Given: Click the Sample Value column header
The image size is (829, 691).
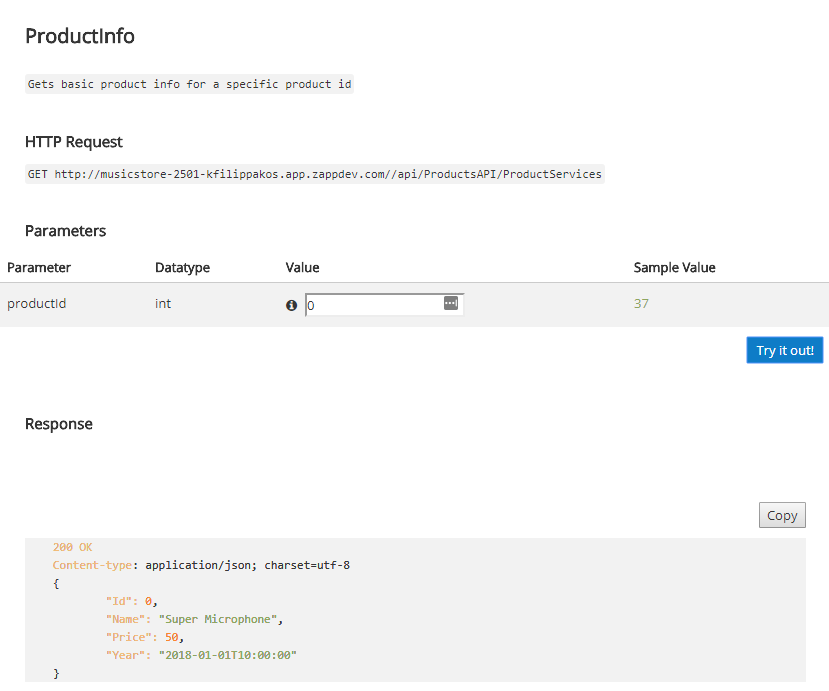Looking at the screenshot, I should (674, 268).
